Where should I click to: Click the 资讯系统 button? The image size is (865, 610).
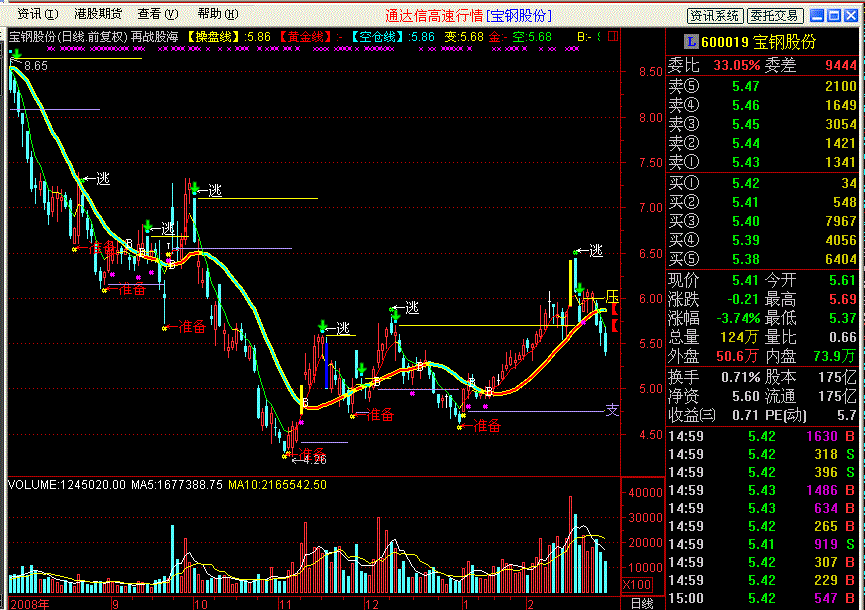tap(714, 15)
